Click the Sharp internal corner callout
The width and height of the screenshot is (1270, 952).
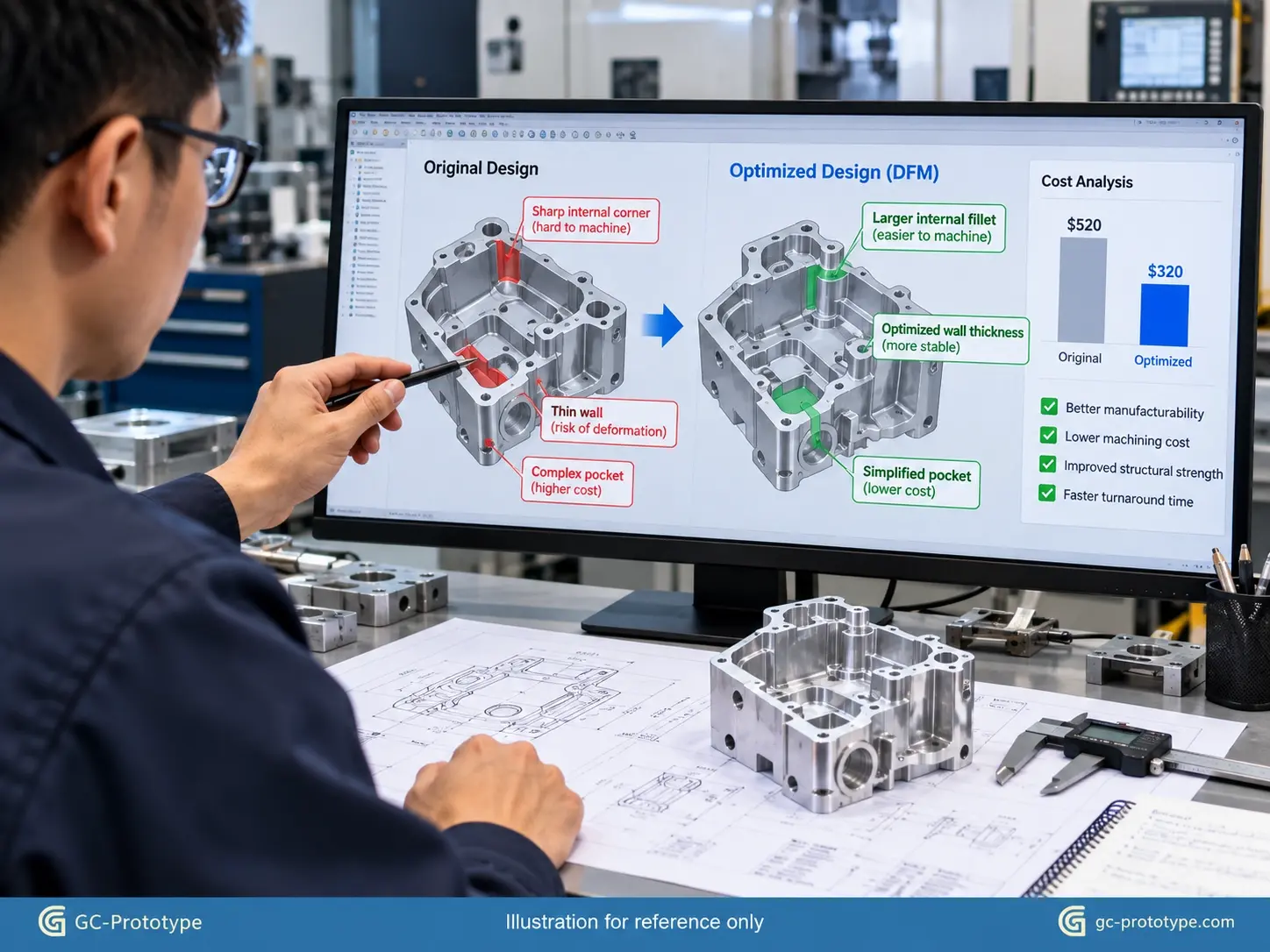pyautogui.click(x=591, y=220)
